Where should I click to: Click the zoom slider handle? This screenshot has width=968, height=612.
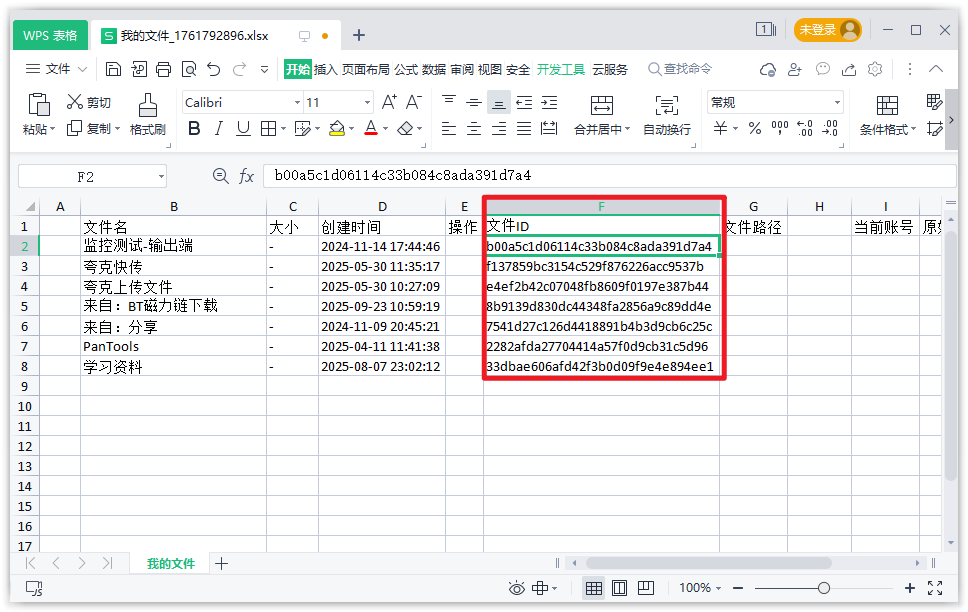823,588
